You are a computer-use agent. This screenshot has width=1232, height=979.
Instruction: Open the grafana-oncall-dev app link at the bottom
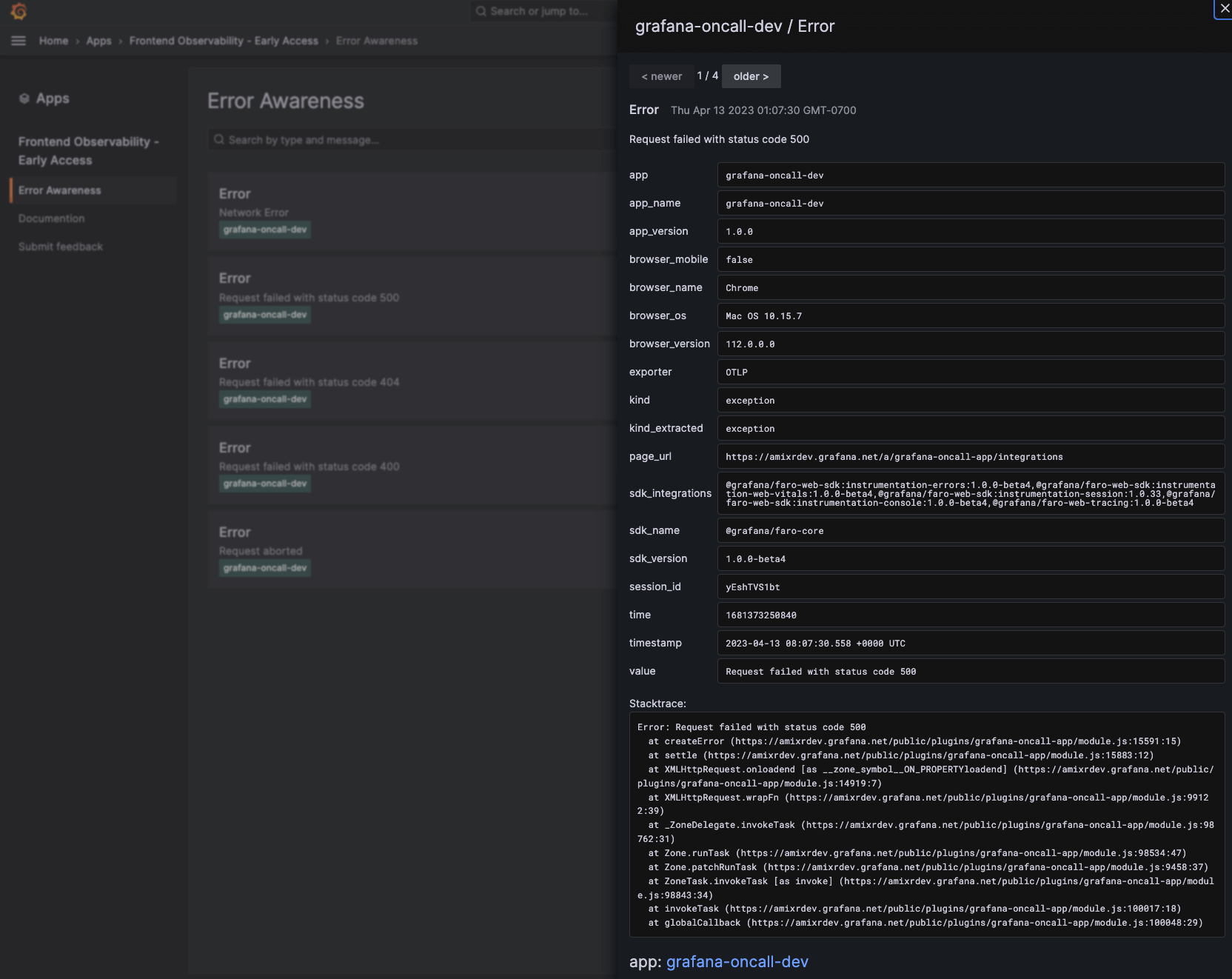[x=737, y=961]
